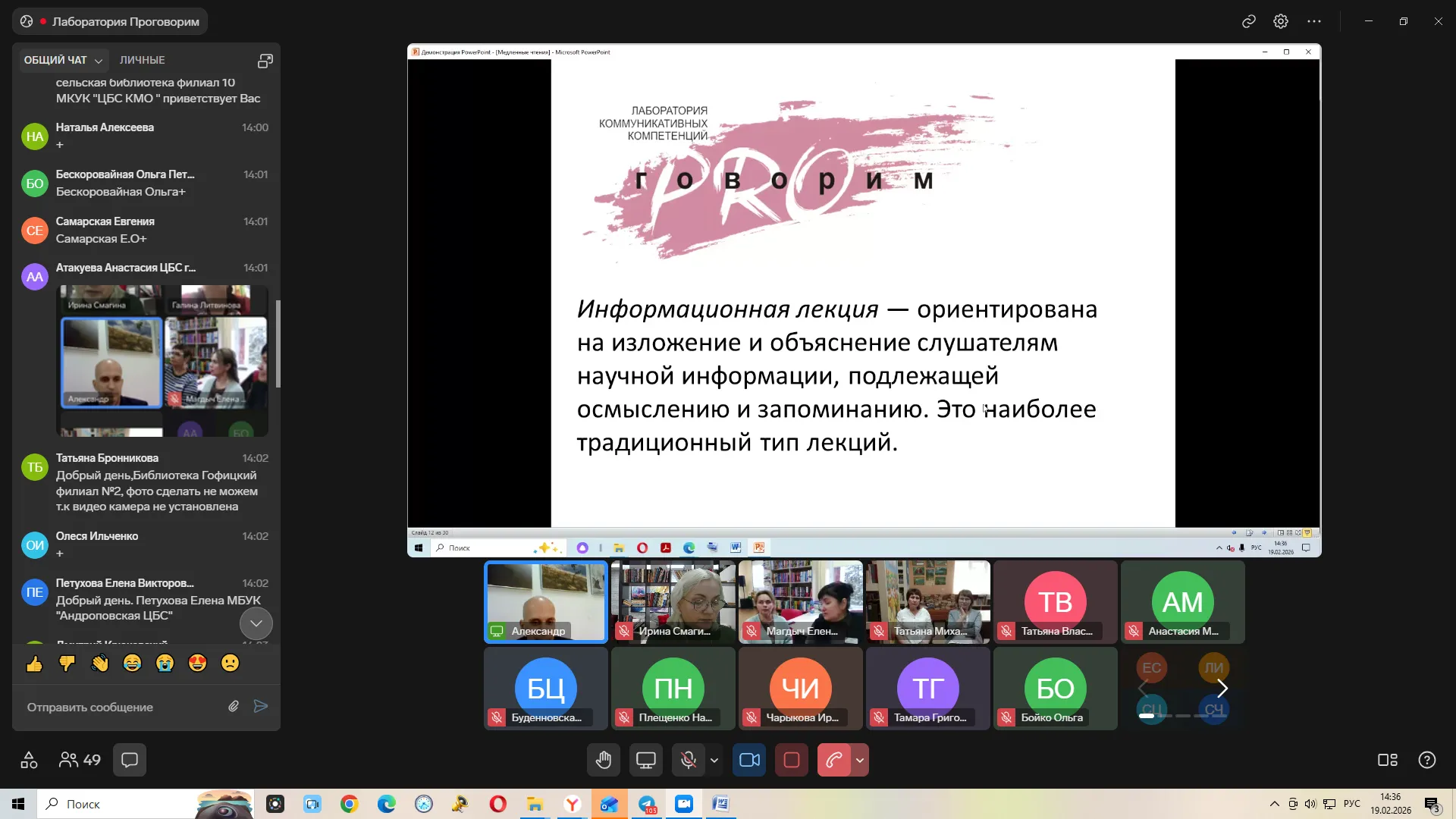The image size is (1456, 819).
Task: Open the Windows Start menu
Action: 18,804
